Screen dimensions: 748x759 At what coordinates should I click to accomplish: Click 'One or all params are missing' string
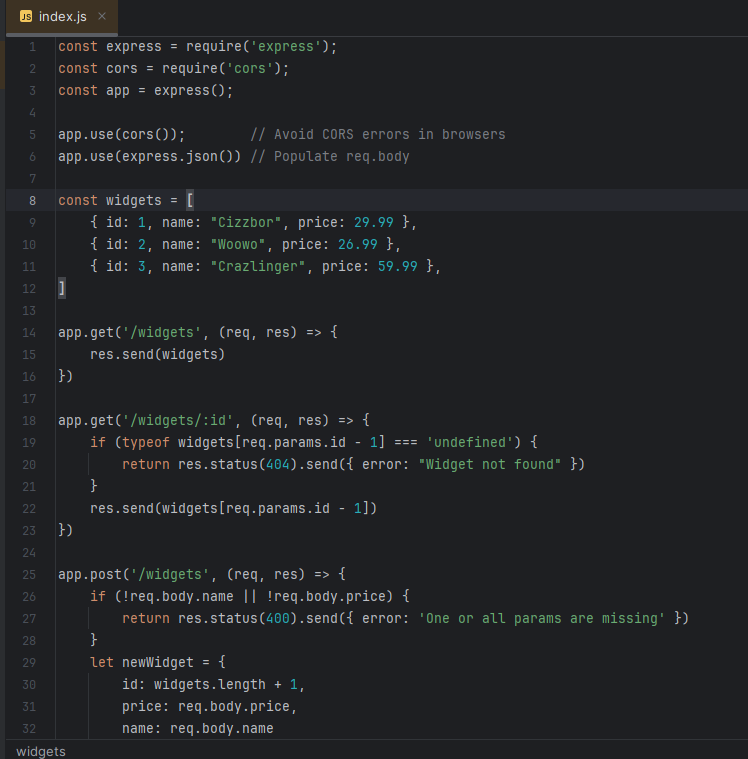coord(542,619)
